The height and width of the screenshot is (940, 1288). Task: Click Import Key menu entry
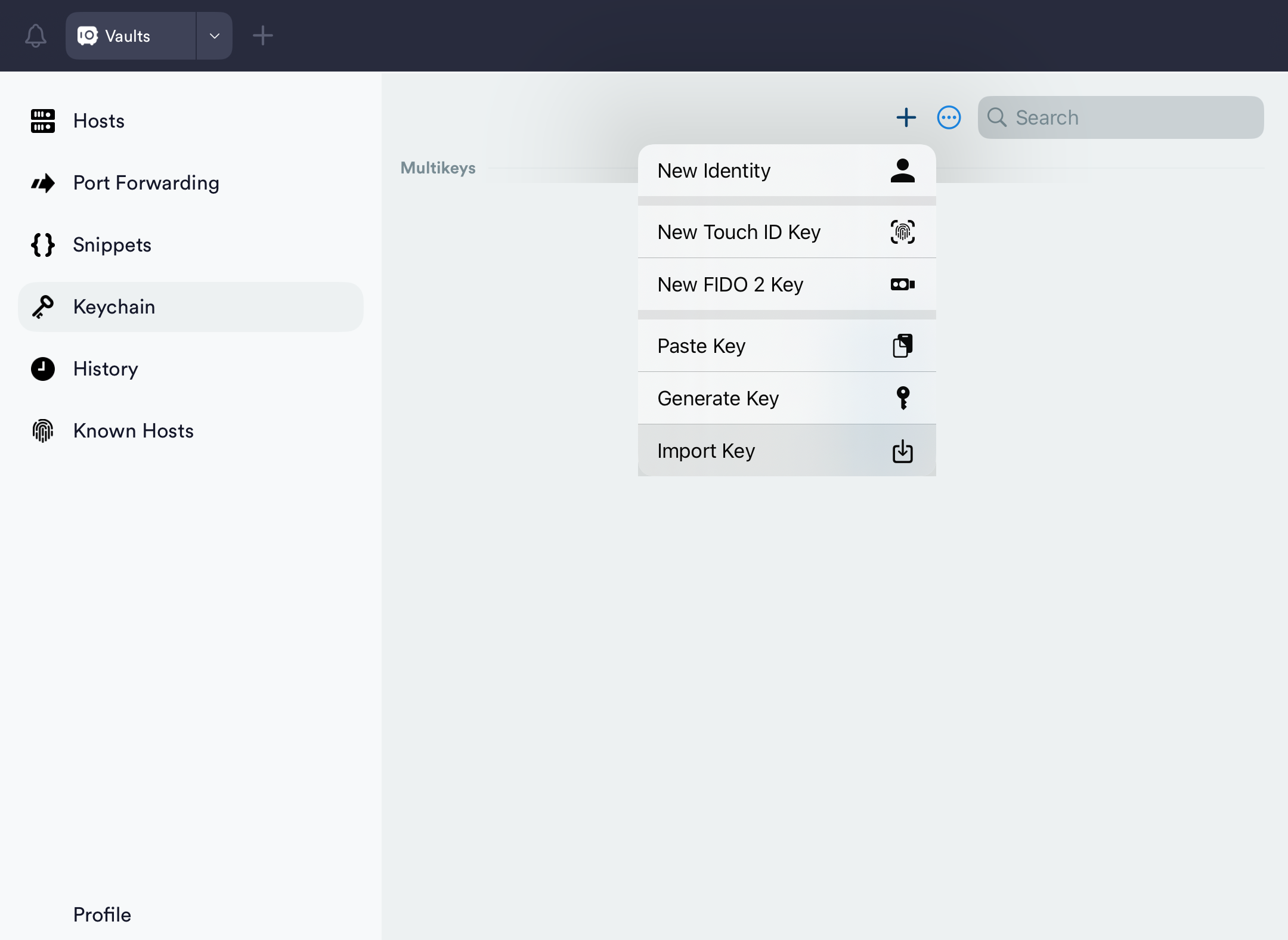(x=786, y=451)
